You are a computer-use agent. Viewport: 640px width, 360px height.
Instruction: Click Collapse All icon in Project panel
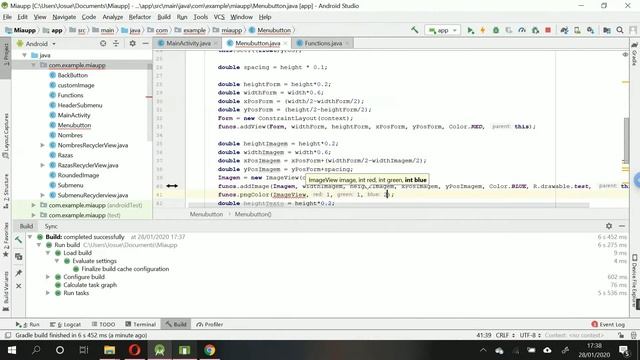pos(116,43)
